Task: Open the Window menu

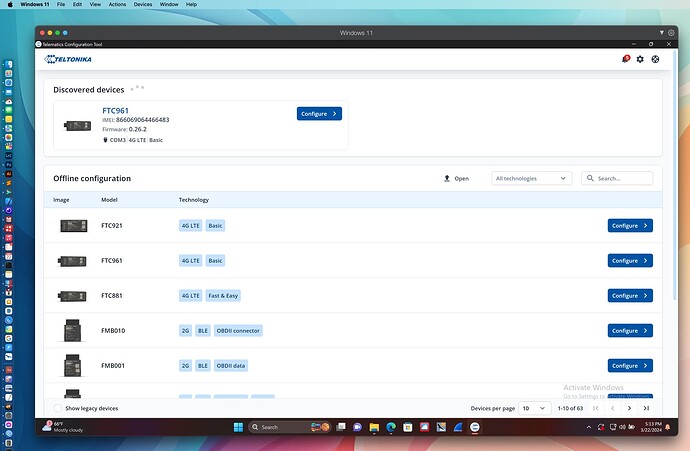Action: tap(169, 4)
